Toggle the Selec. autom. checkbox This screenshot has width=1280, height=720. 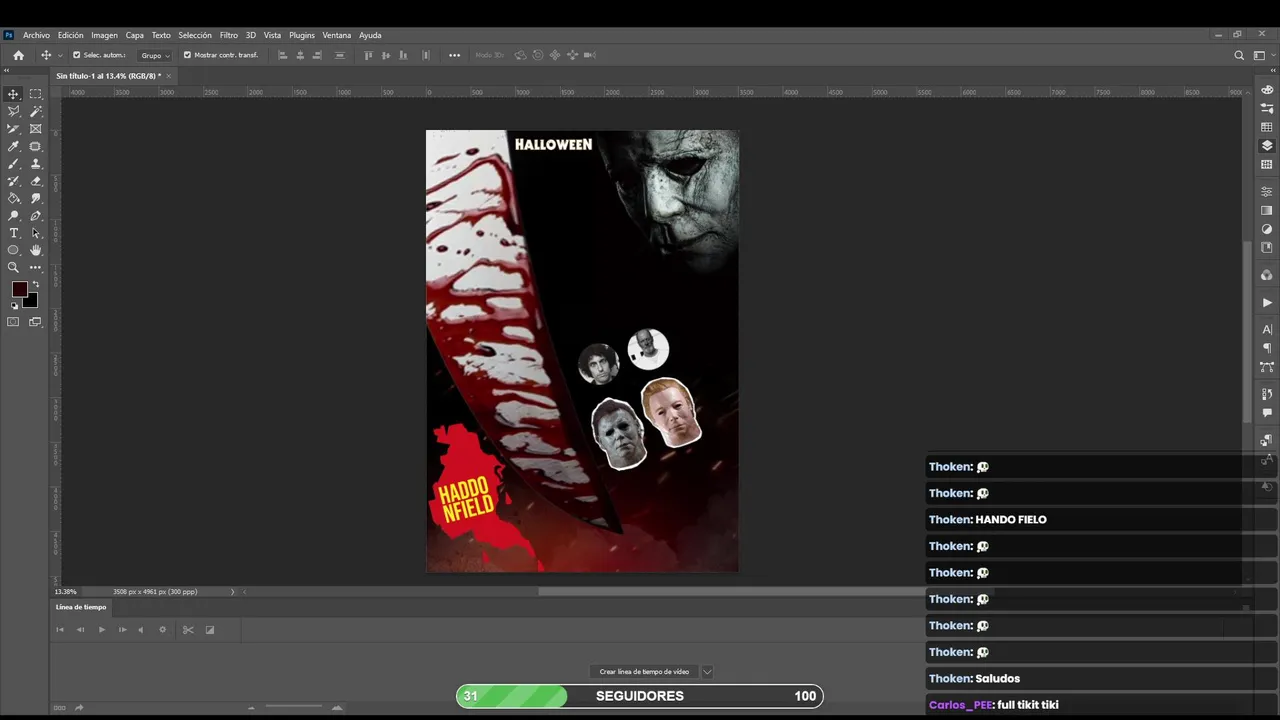click(x=77, y=55)
